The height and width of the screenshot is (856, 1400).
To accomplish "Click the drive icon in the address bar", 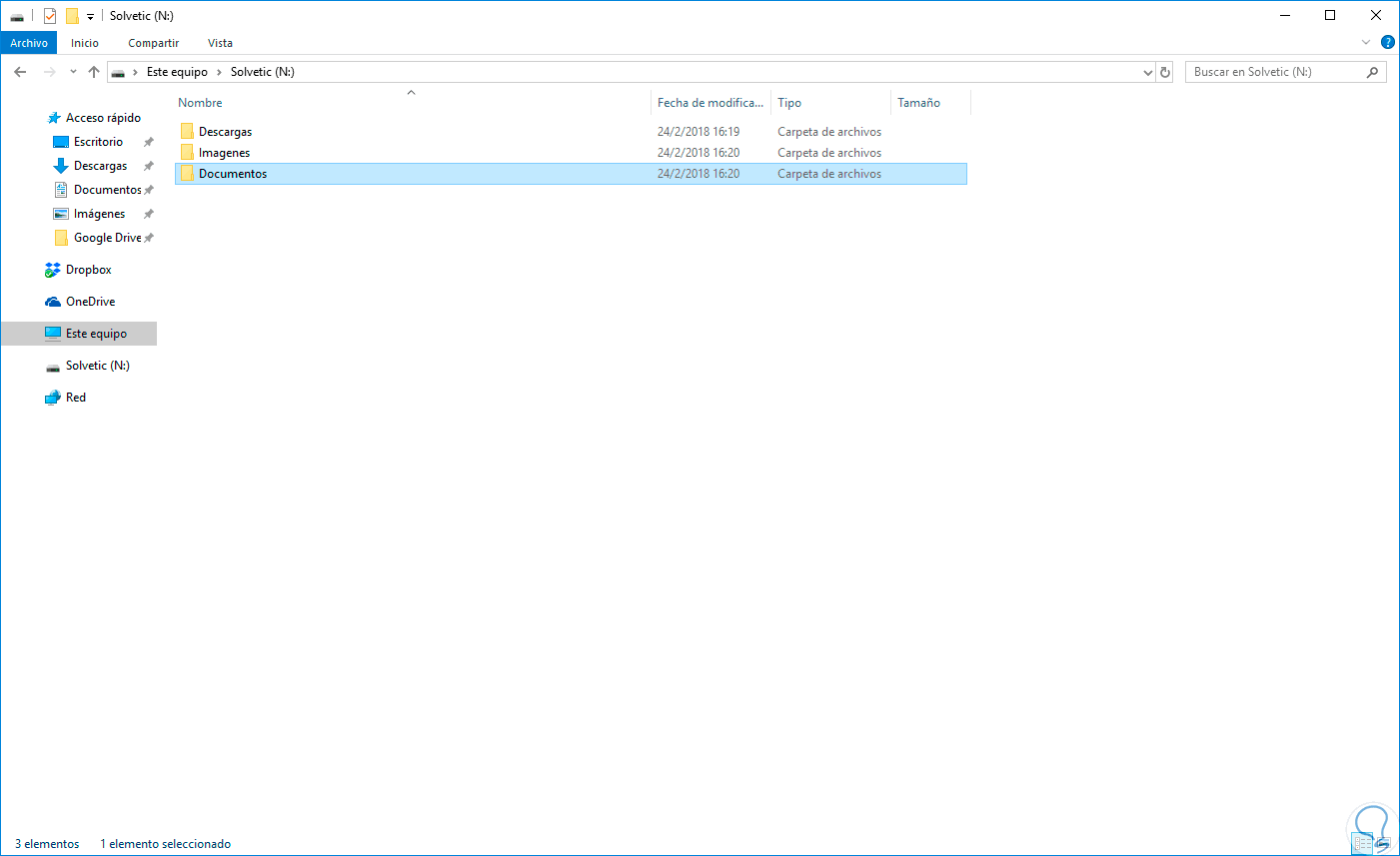I will coord(118,72).
